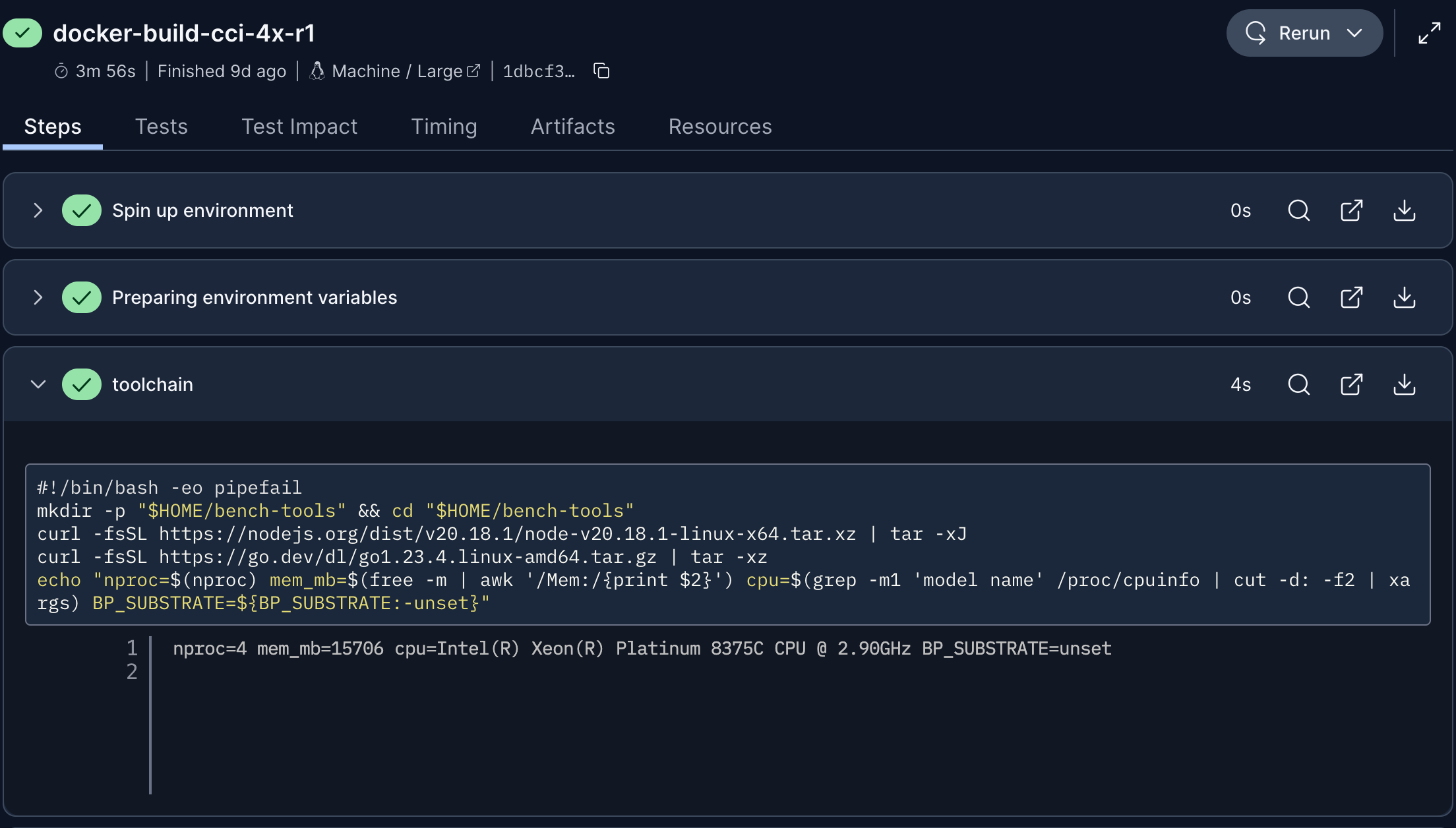Open toolchain output in new tab
This screenshot has height=828, width=1456.
(x=1352, y=385)
